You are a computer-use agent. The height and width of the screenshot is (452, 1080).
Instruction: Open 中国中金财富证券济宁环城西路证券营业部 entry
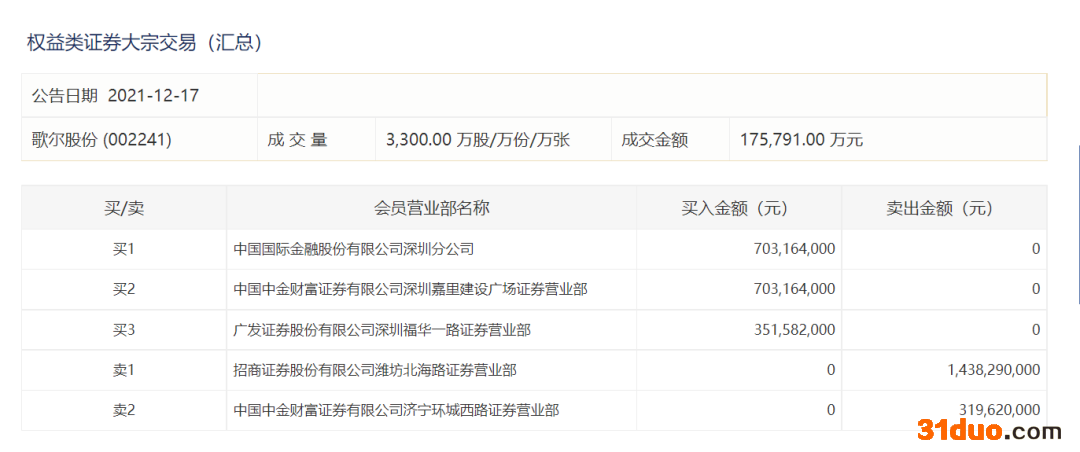pyautogui.click(x=396, y=410)
